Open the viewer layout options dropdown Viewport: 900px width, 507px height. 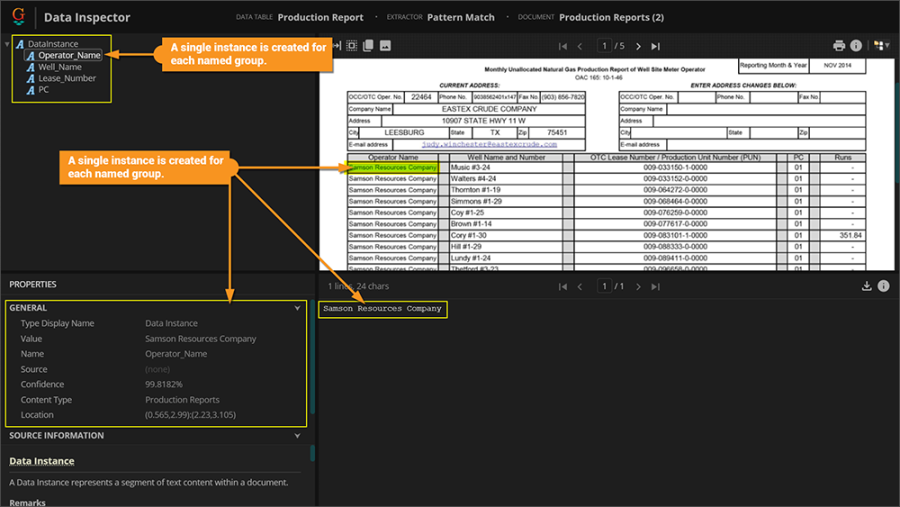pos(880,46)
